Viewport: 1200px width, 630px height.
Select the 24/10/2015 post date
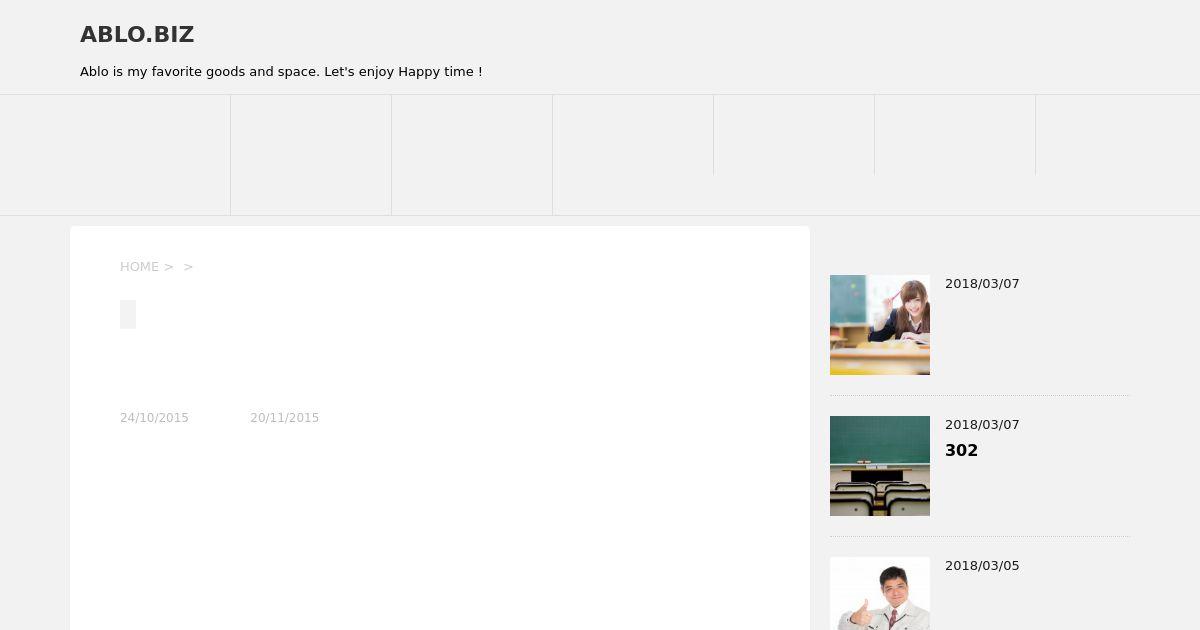(x=154, y=418)
